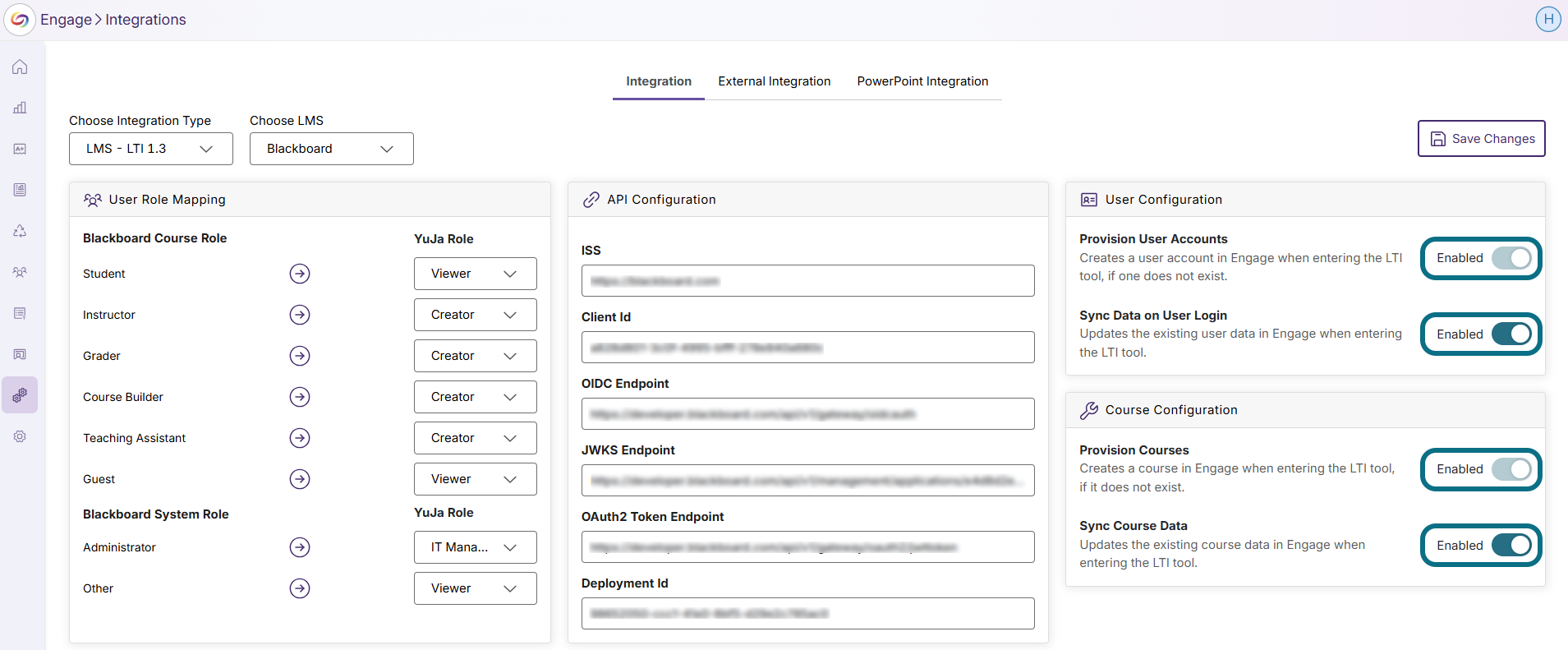Click the Blackboard Course Role heading
Screen dimensions: 1568x650
[155, 238]
